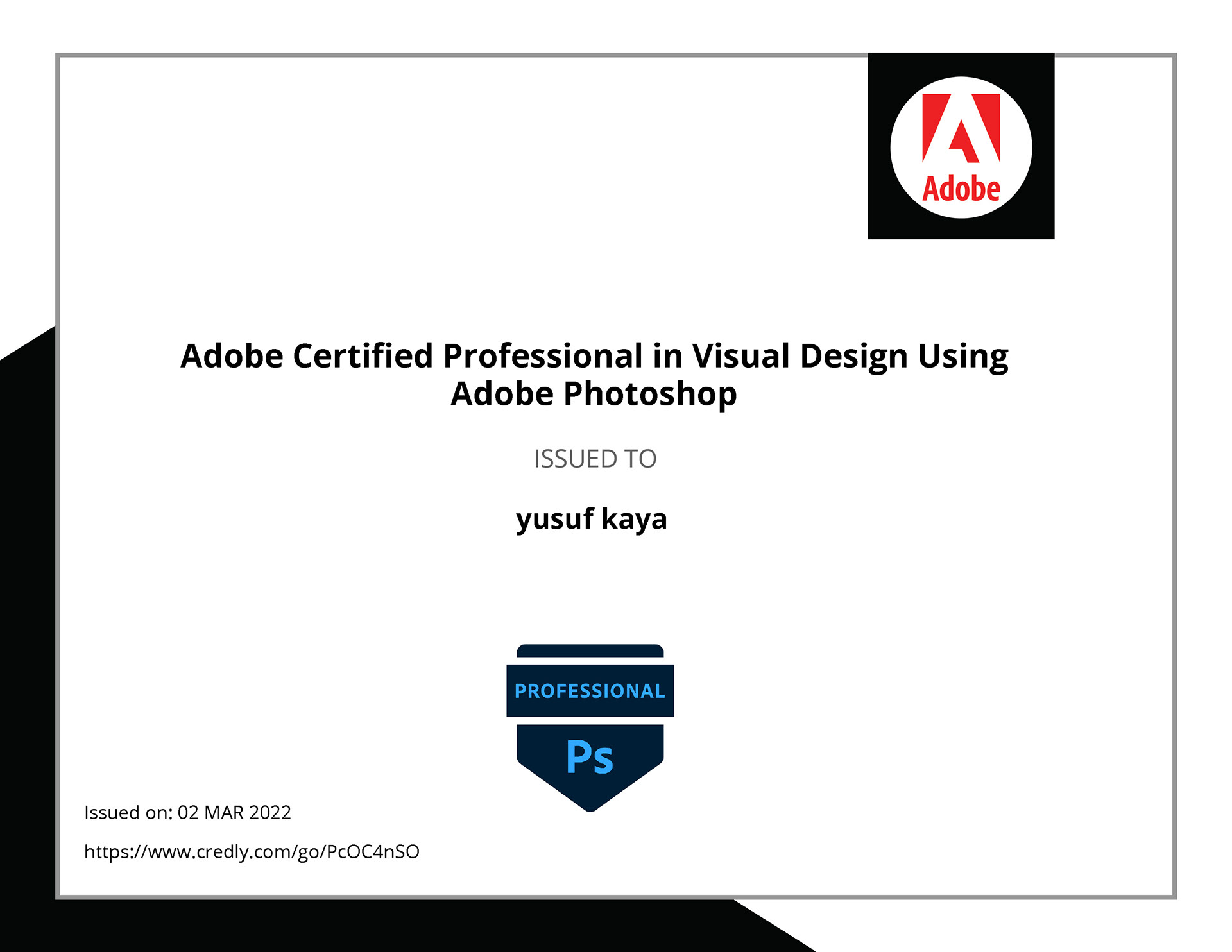
Task: Click the black shape along the bottom edge
Action: tap(385, 927)
